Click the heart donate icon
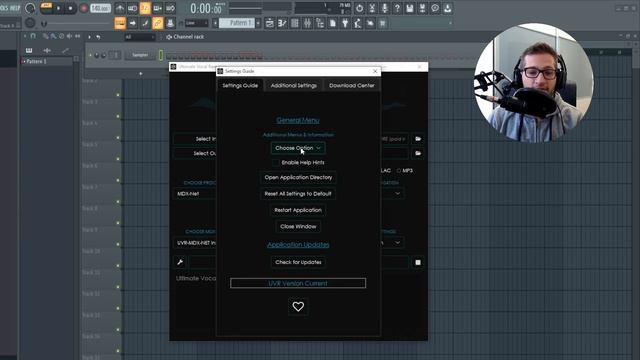This screenshot has width=640, height=360. pos(298,306)
